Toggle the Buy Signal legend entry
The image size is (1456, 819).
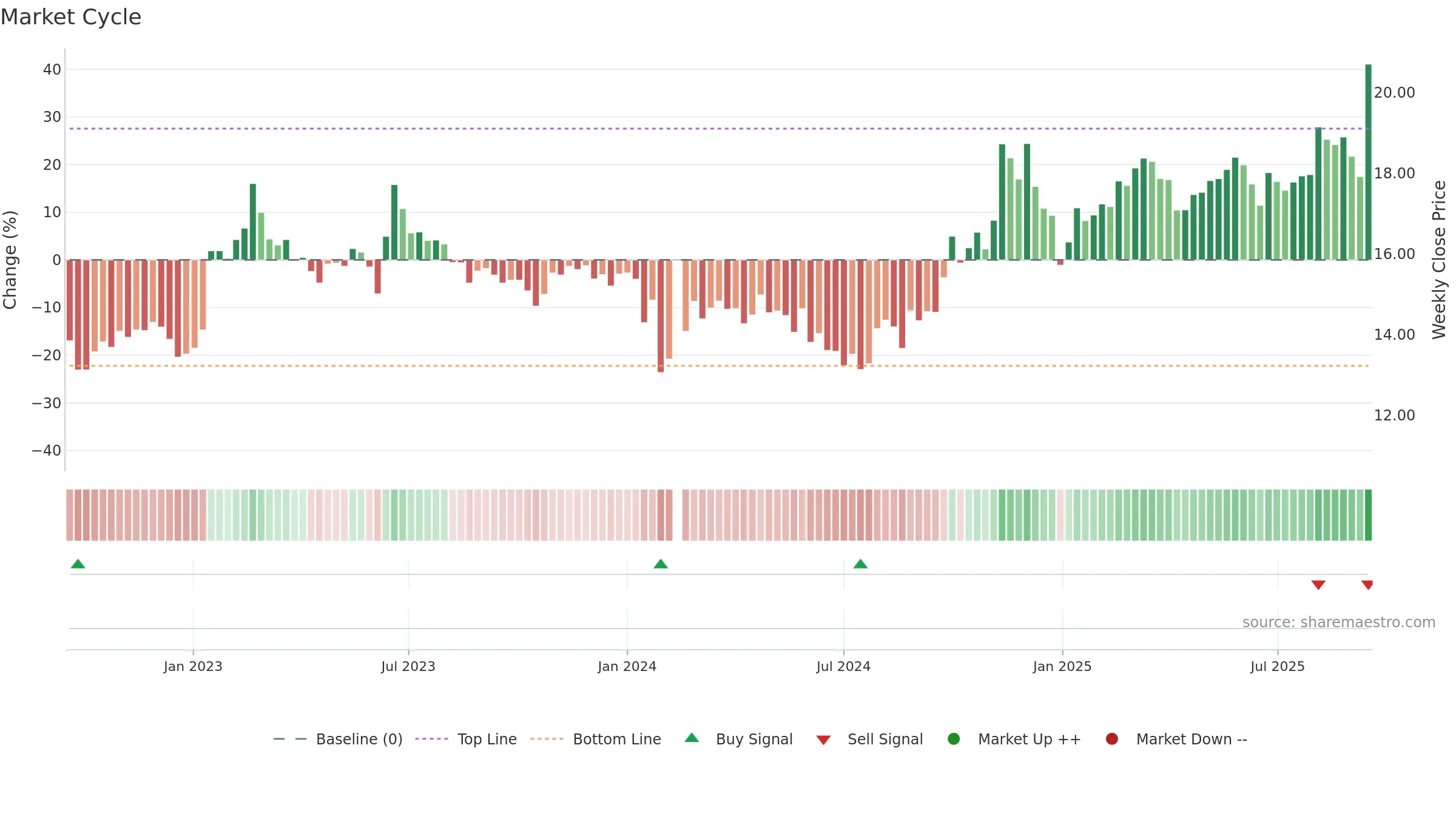[738, 739]
